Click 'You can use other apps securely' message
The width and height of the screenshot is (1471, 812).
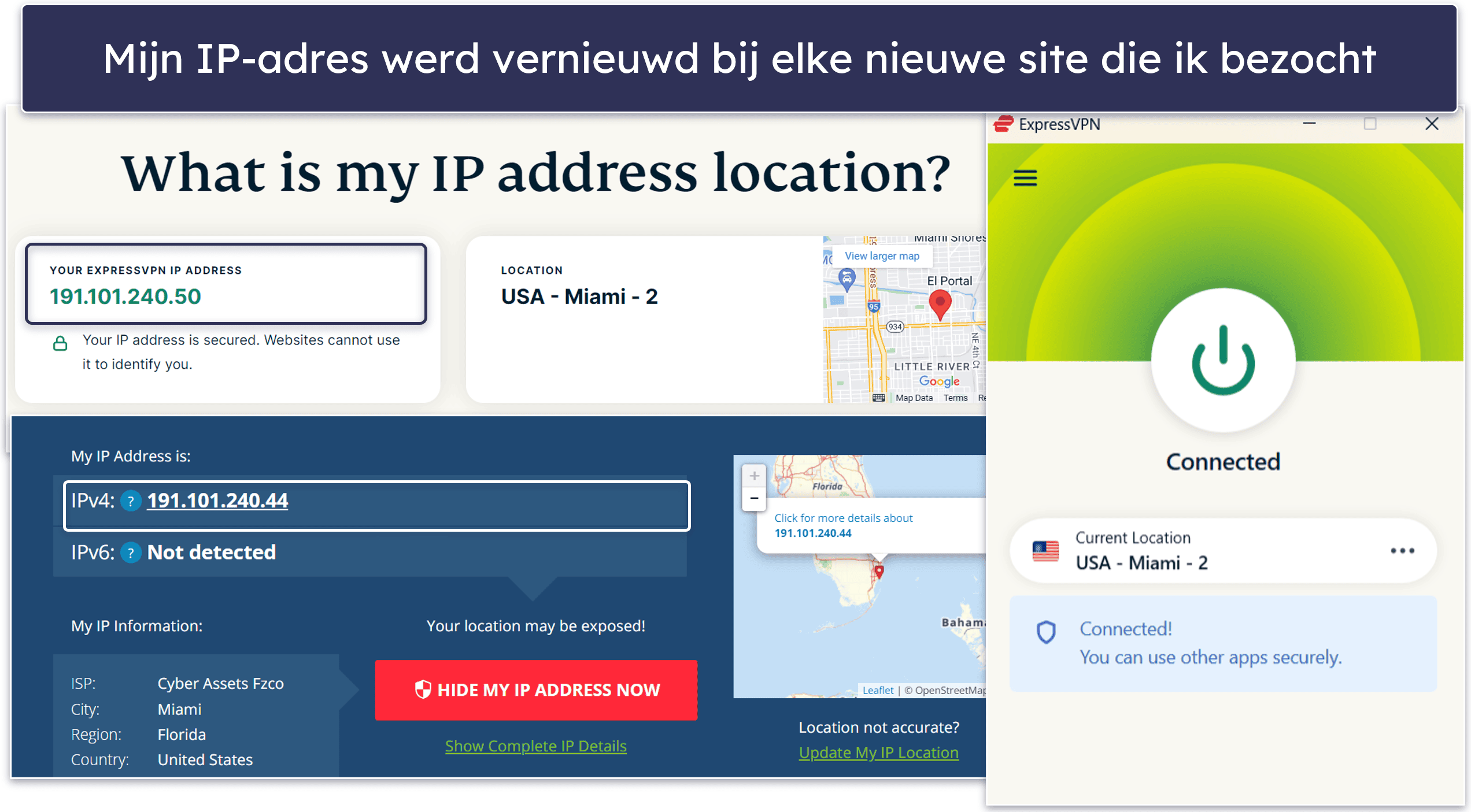click(x=1210, y=657)
